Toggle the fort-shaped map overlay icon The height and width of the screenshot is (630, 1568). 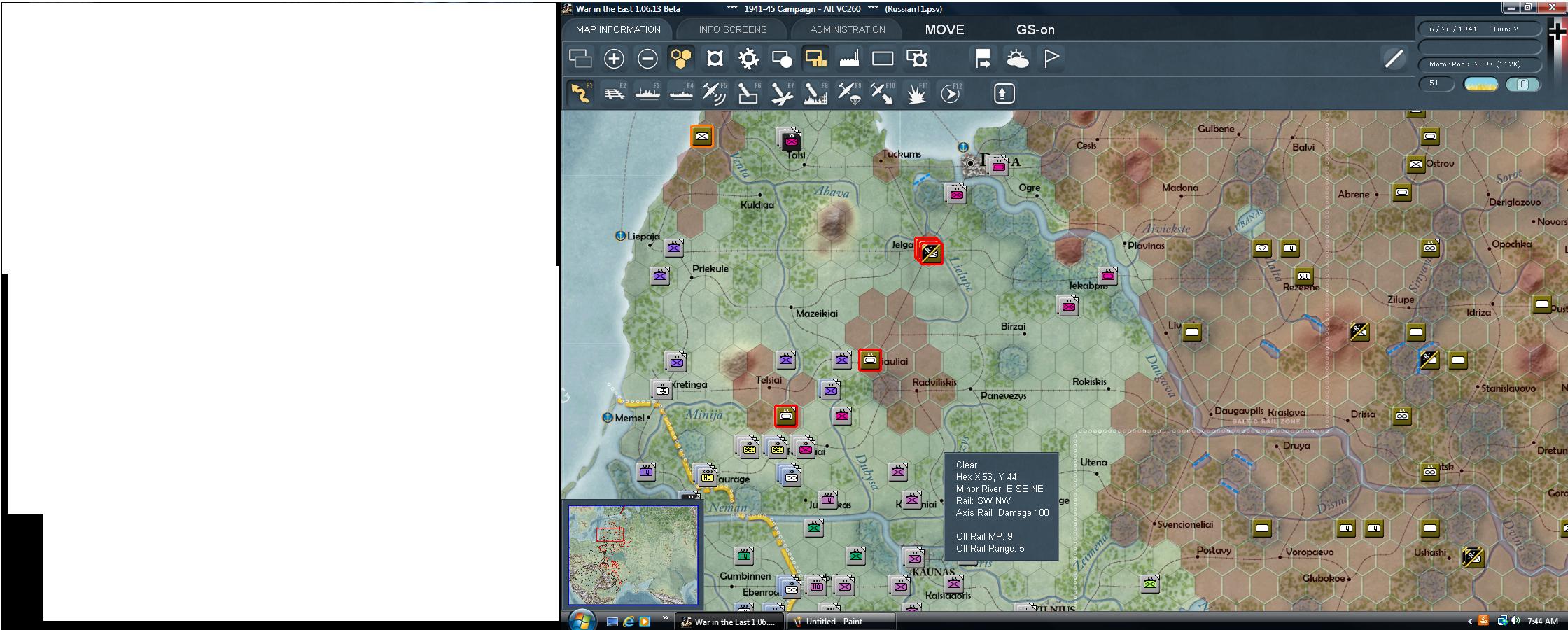[715, 58]
